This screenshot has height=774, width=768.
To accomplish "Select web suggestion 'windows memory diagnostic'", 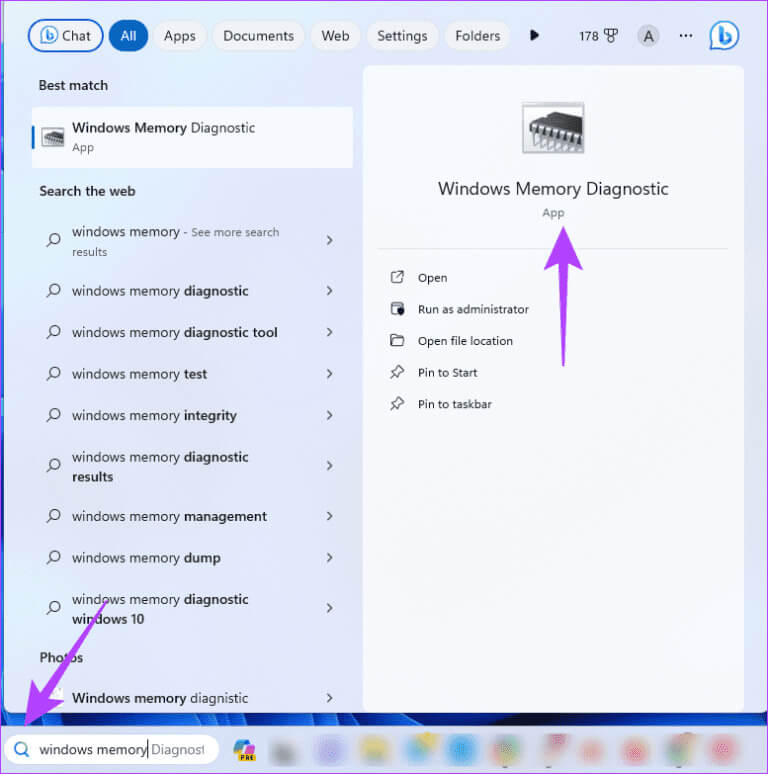I will pos(190,291).
